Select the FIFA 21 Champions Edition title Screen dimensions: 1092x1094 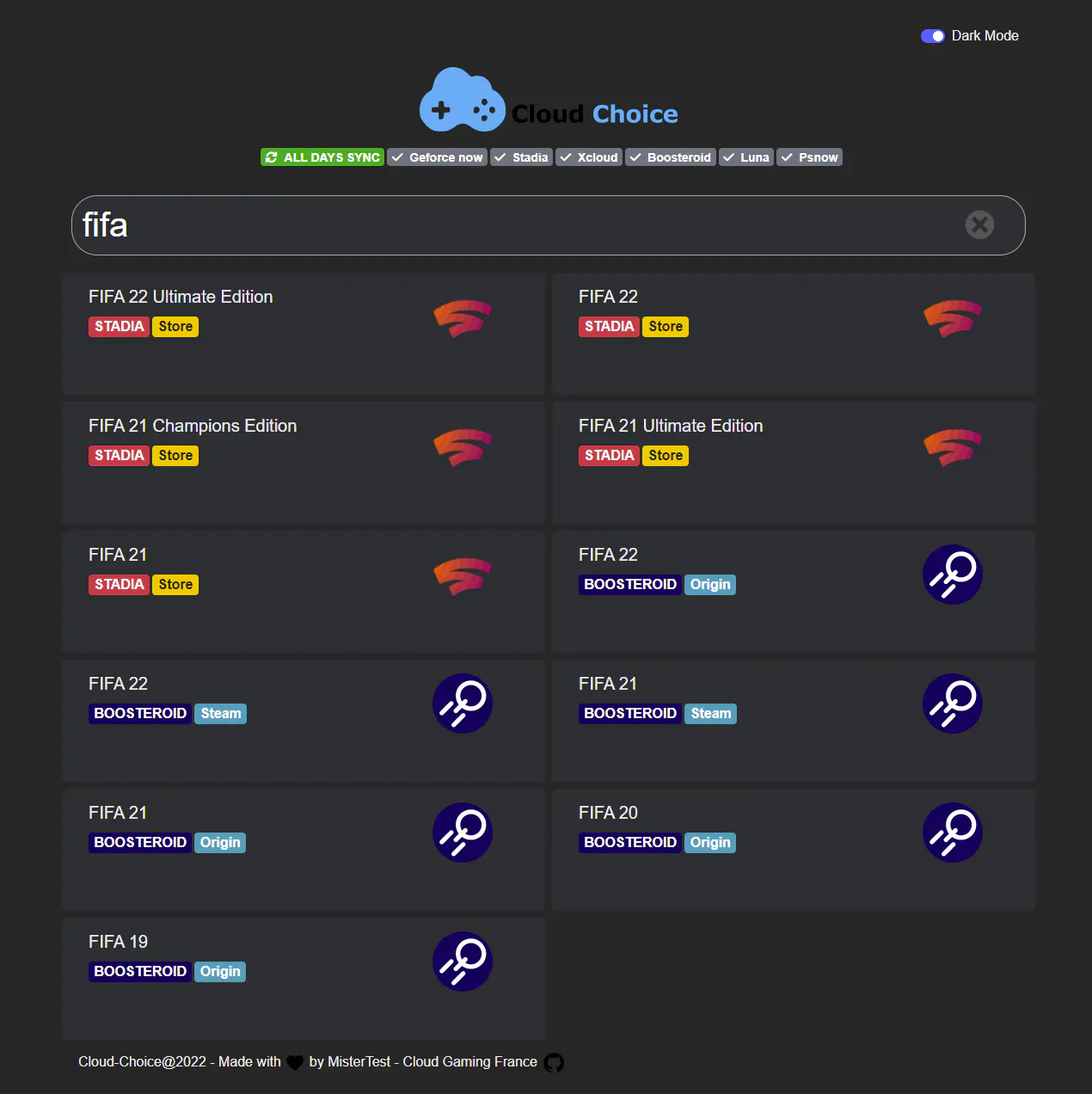coord(193,426)
